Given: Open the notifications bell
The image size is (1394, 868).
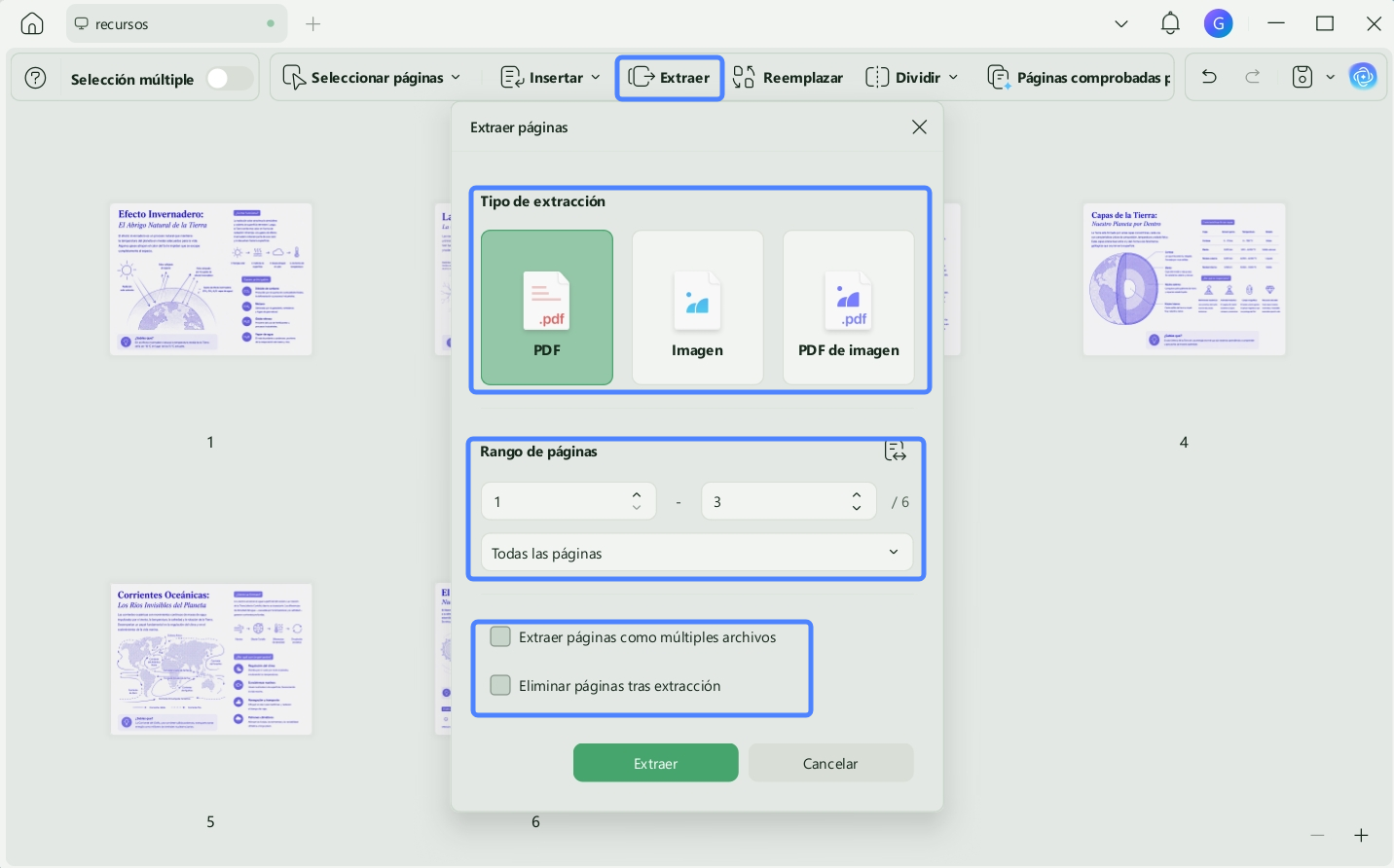Looking at the screenshot, I should tap(1171, 23).
